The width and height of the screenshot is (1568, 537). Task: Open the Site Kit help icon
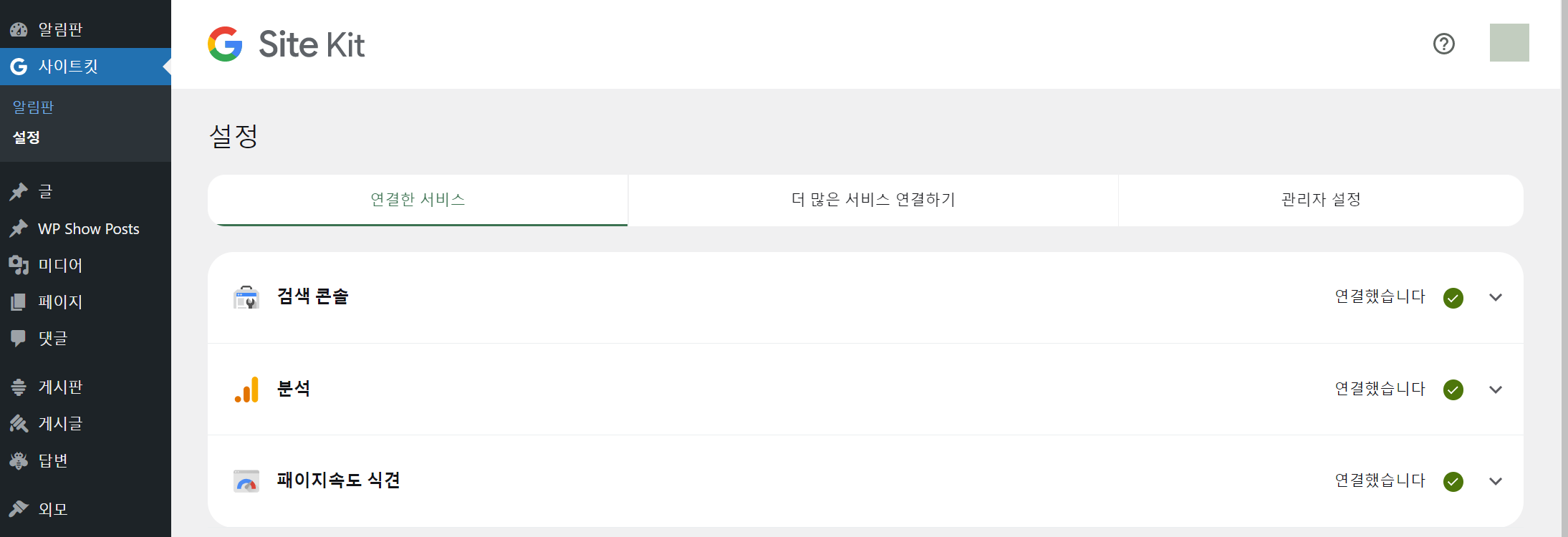(x=1444, y=44)
